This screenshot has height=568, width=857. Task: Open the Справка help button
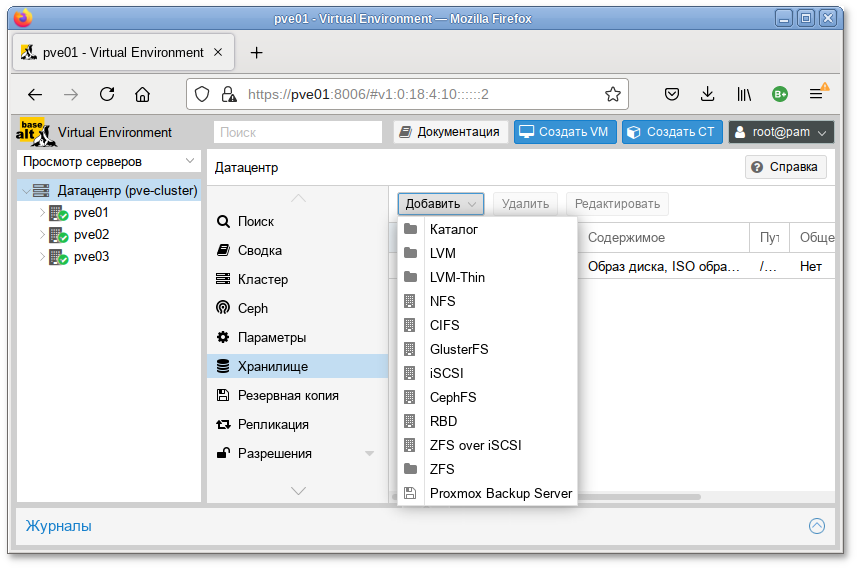[785, 167]
